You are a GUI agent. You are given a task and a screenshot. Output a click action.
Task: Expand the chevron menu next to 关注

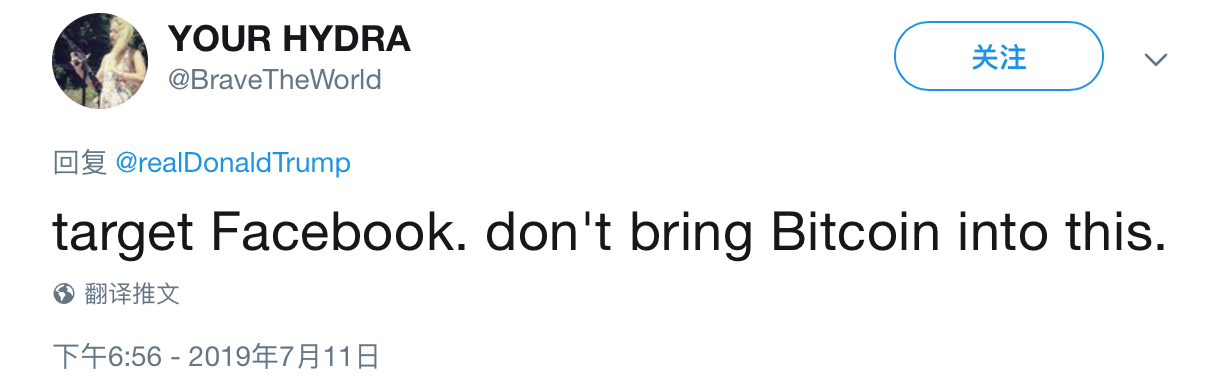[1156, 60]
